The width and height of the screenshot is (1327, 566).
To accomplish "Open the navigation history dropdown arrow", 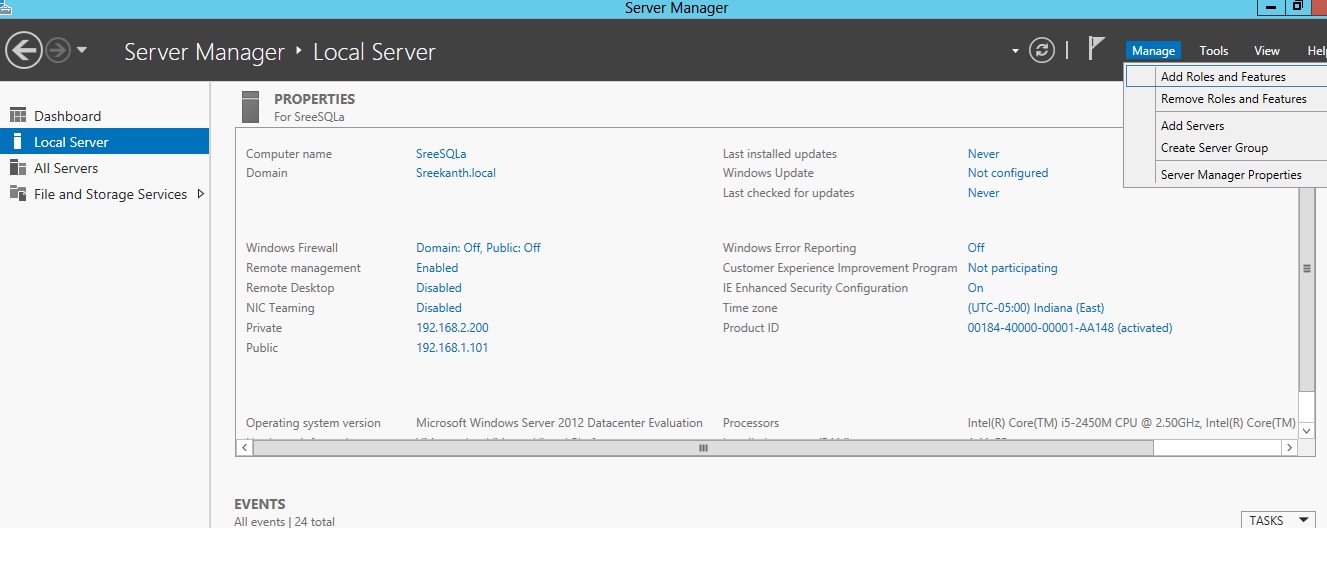I will click(82, 50).
